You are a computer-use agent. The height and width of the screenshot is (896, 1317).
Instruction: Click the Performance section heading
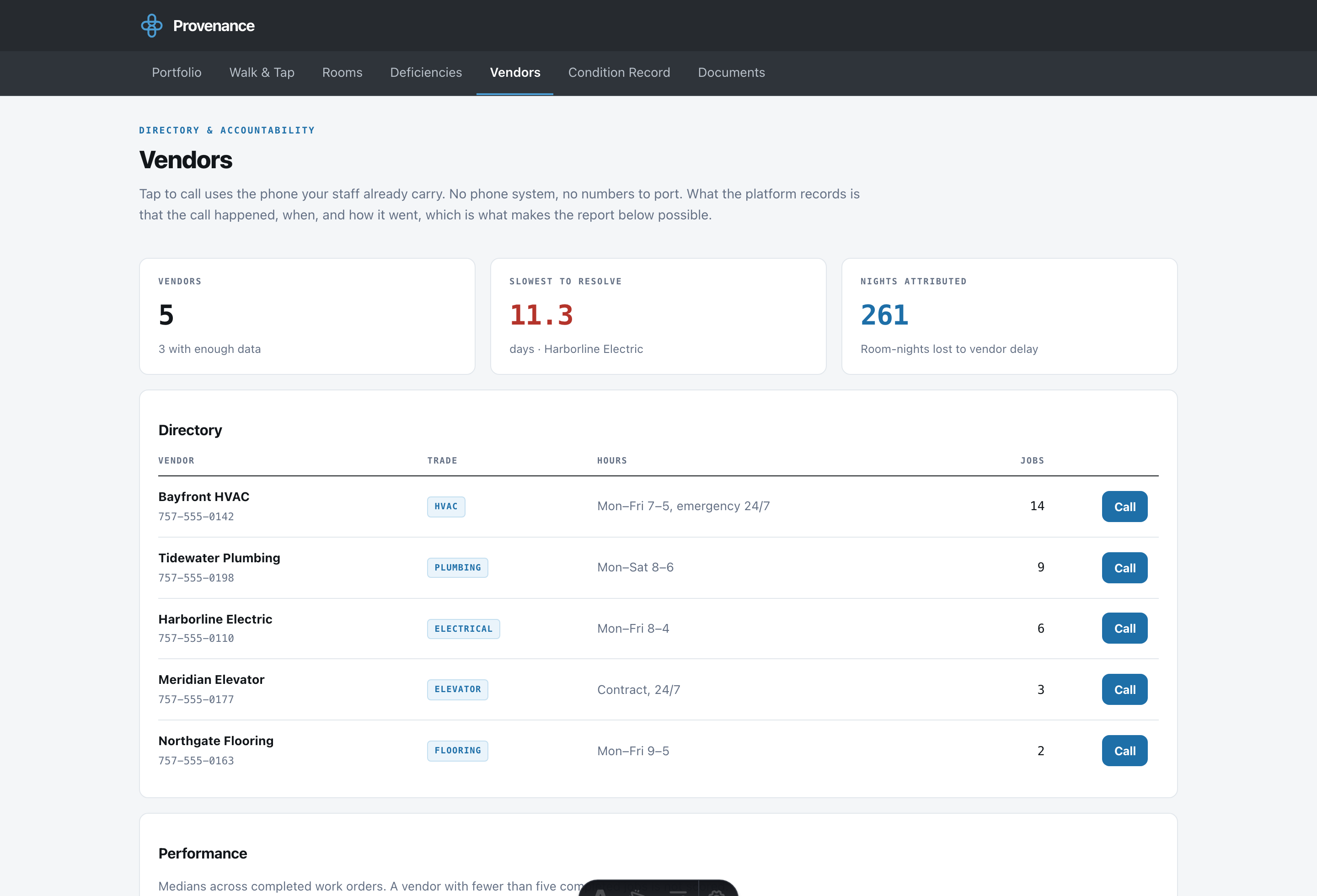click(x=202, y=853)
